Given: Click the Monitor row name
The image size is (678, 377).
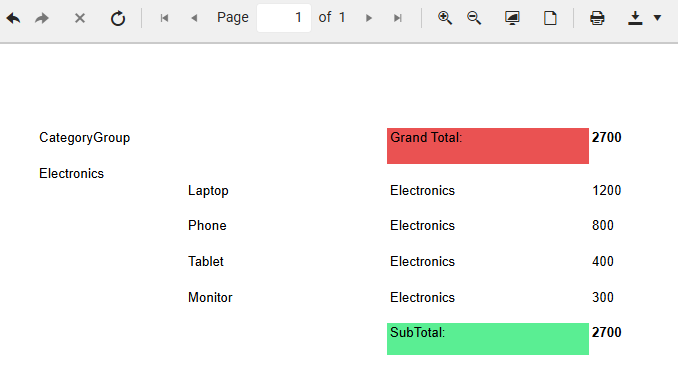Looking at the screenshot, I should tap(210, 297).
